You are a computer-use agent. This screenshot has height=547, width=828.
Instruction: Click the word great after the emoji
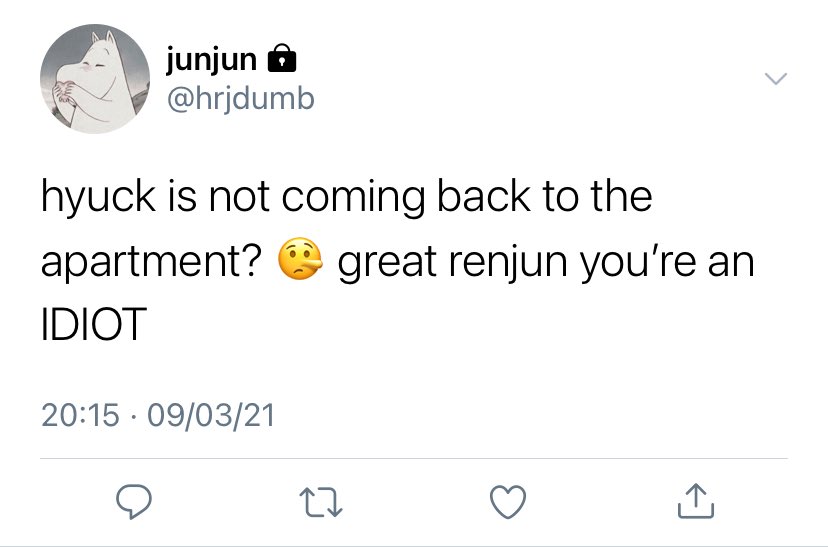click(387, 262)
